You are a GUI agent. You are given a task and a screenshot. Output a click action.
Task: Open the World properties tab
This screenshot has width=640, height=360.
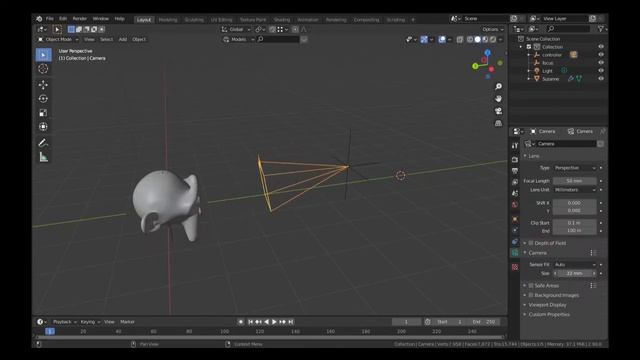pyautogui.click(x=515, y=204)
